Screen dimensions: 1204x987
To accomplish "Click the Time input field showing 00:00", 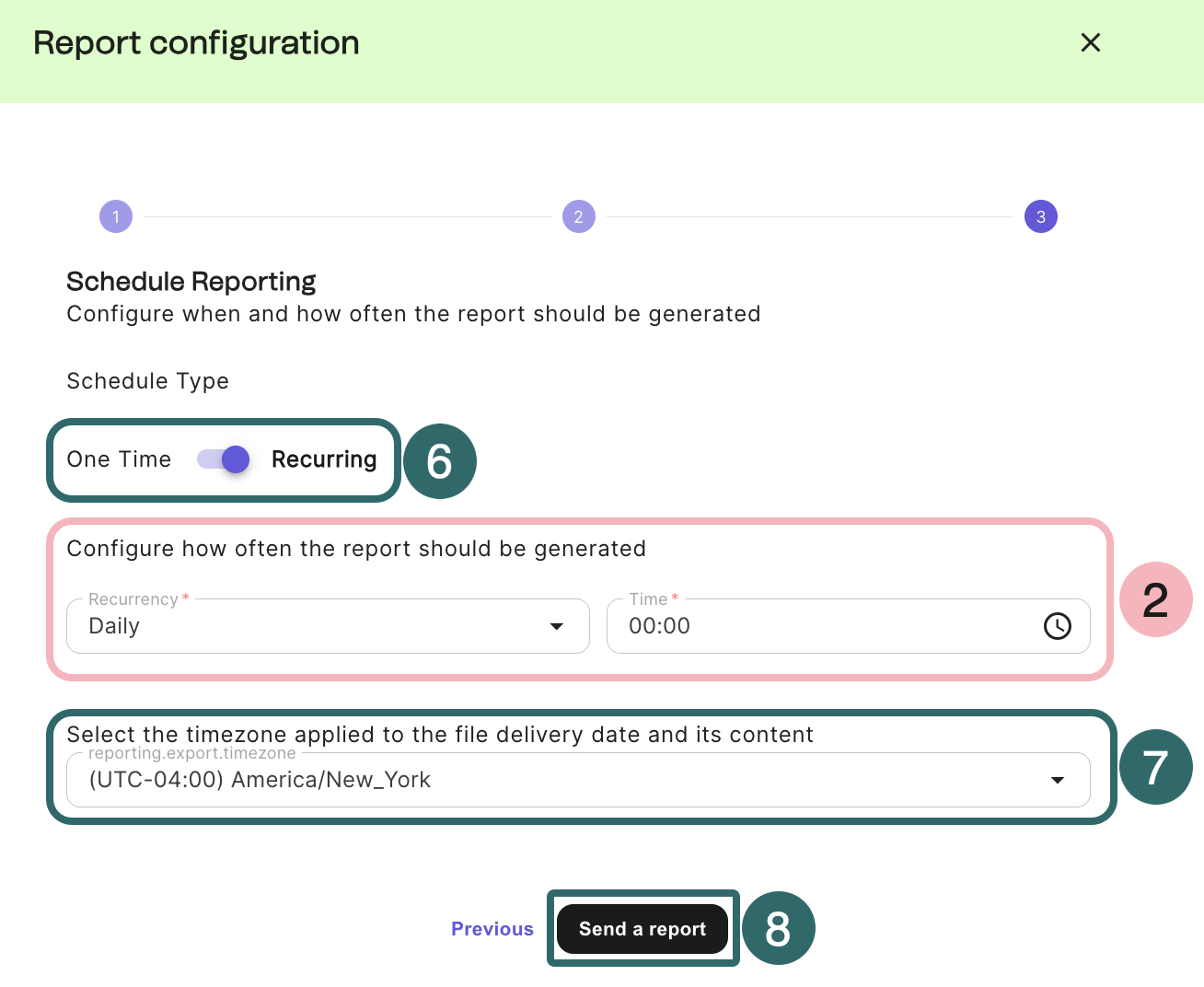I will (819, 626).
